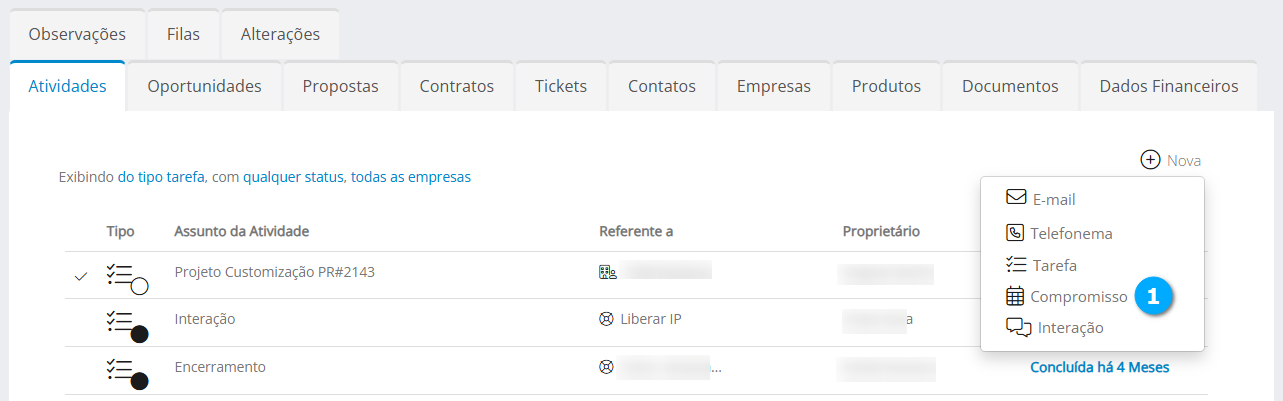Toggle status circle on Interação row

tap(140, 333)
